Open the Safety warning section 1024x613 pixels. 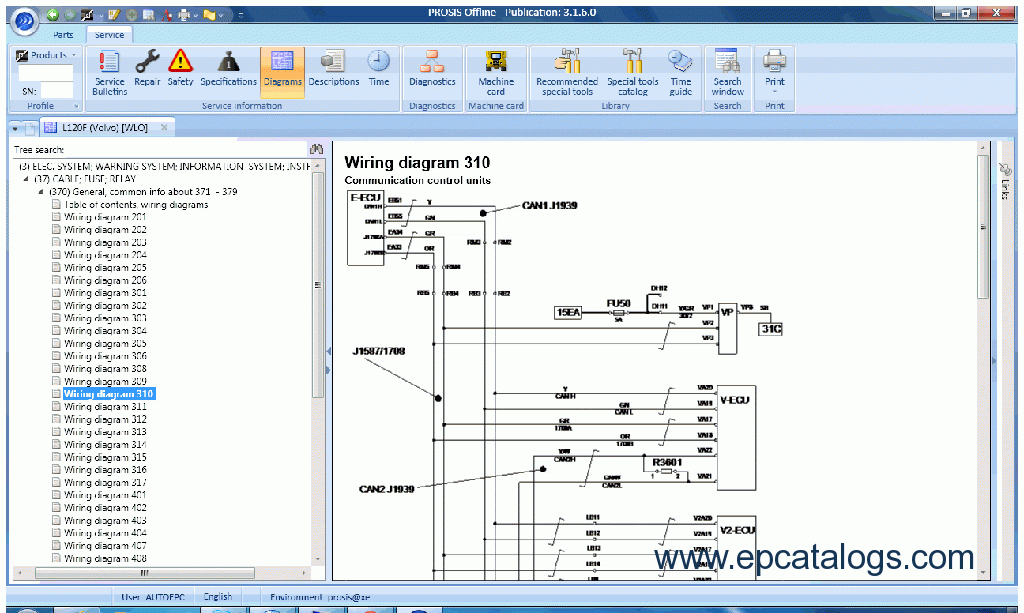click(180, 68)
